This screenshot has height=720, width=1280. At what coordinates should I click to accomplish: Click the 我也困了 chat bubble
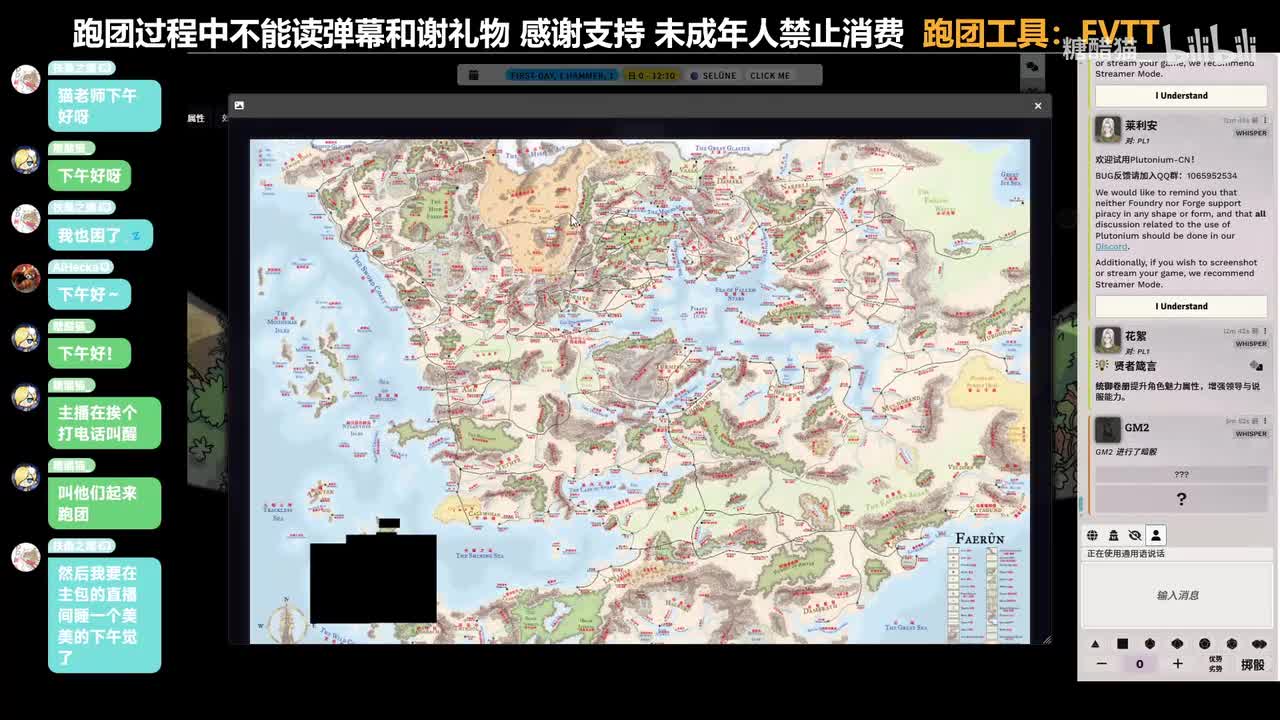(x=100, y=236)
